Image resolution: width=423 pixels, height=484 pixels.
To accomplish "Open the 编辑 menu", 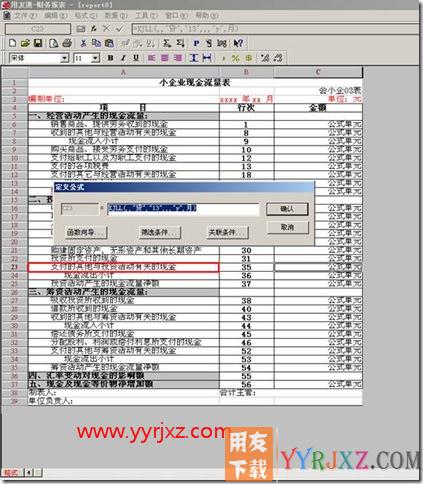I will click(55, 16).
